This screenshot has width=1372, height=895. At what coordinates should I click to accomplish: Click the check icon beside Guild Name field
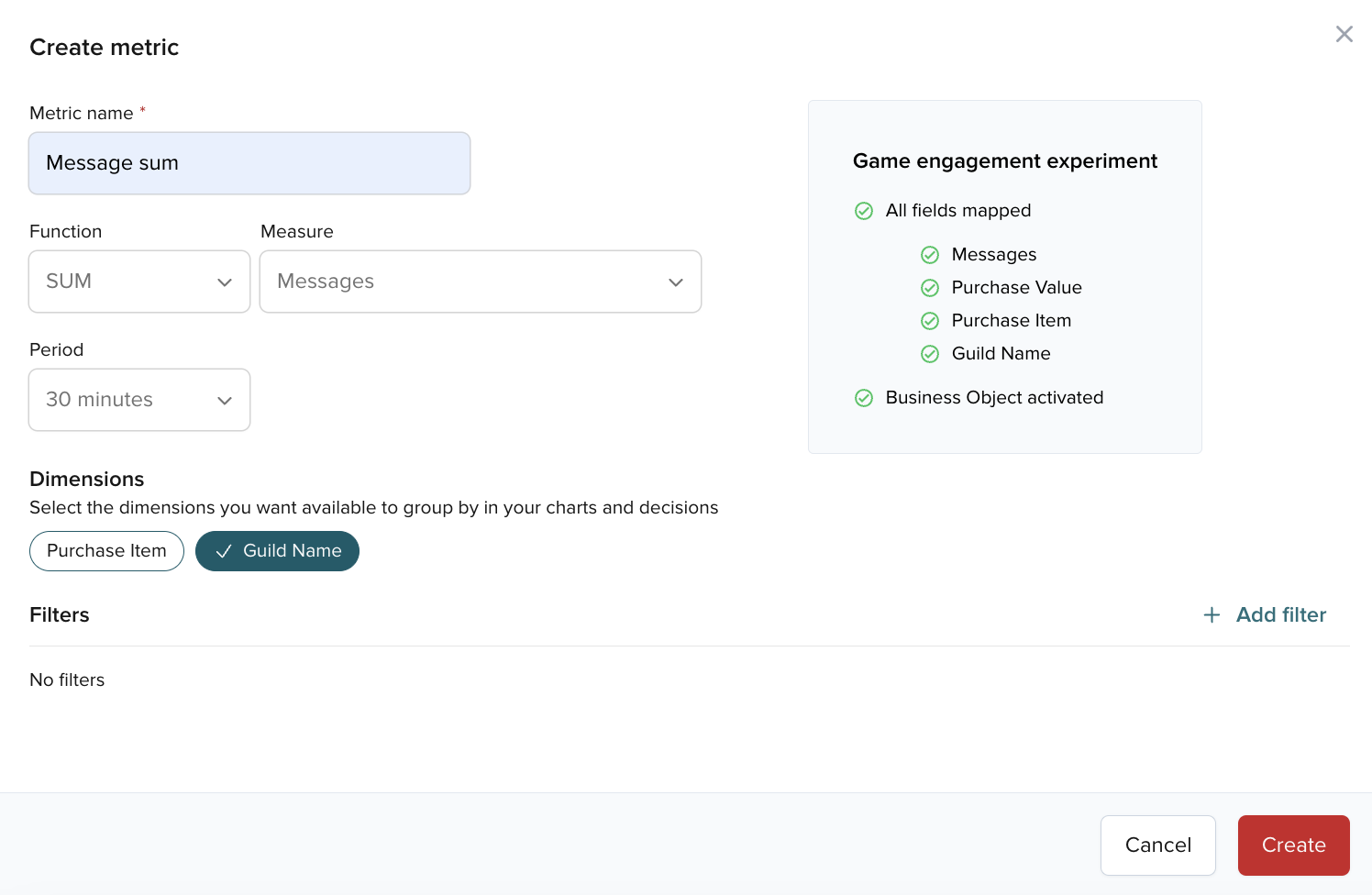pos(929,354)
